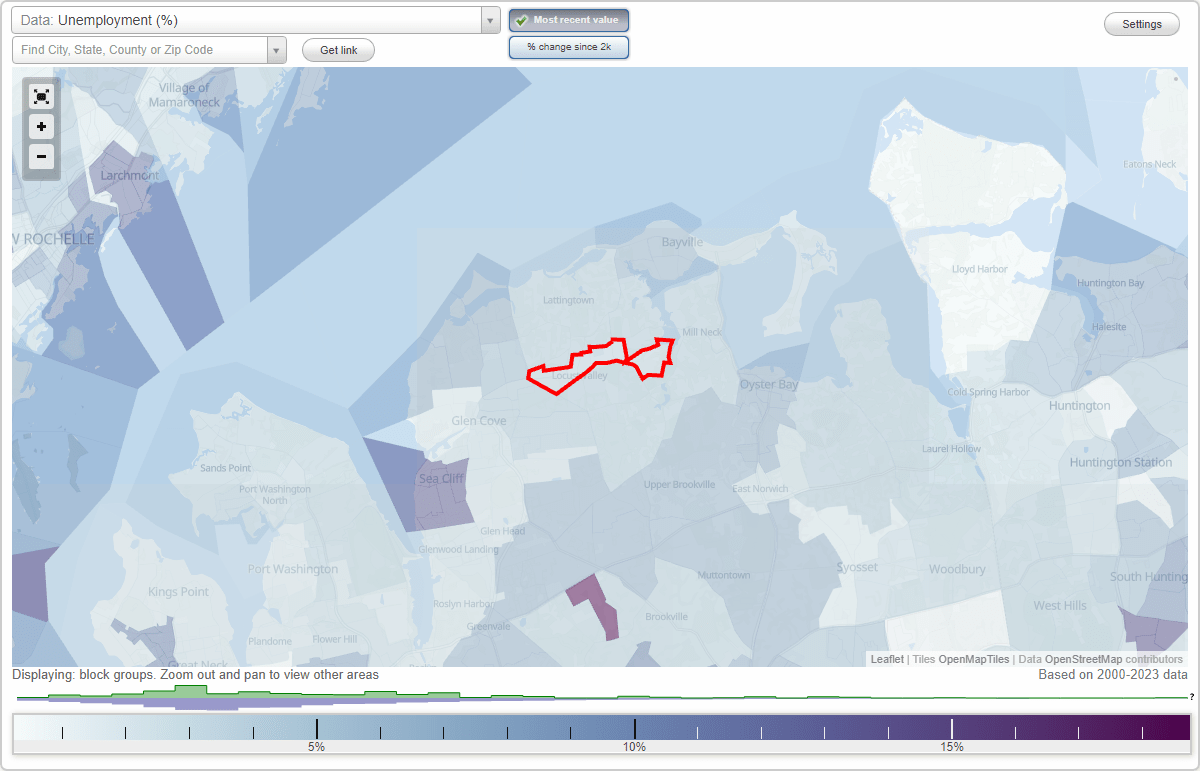Screen dimensions: 1200x771
Task: Enable the '% change since 2k' display
Action: [568, 46]
